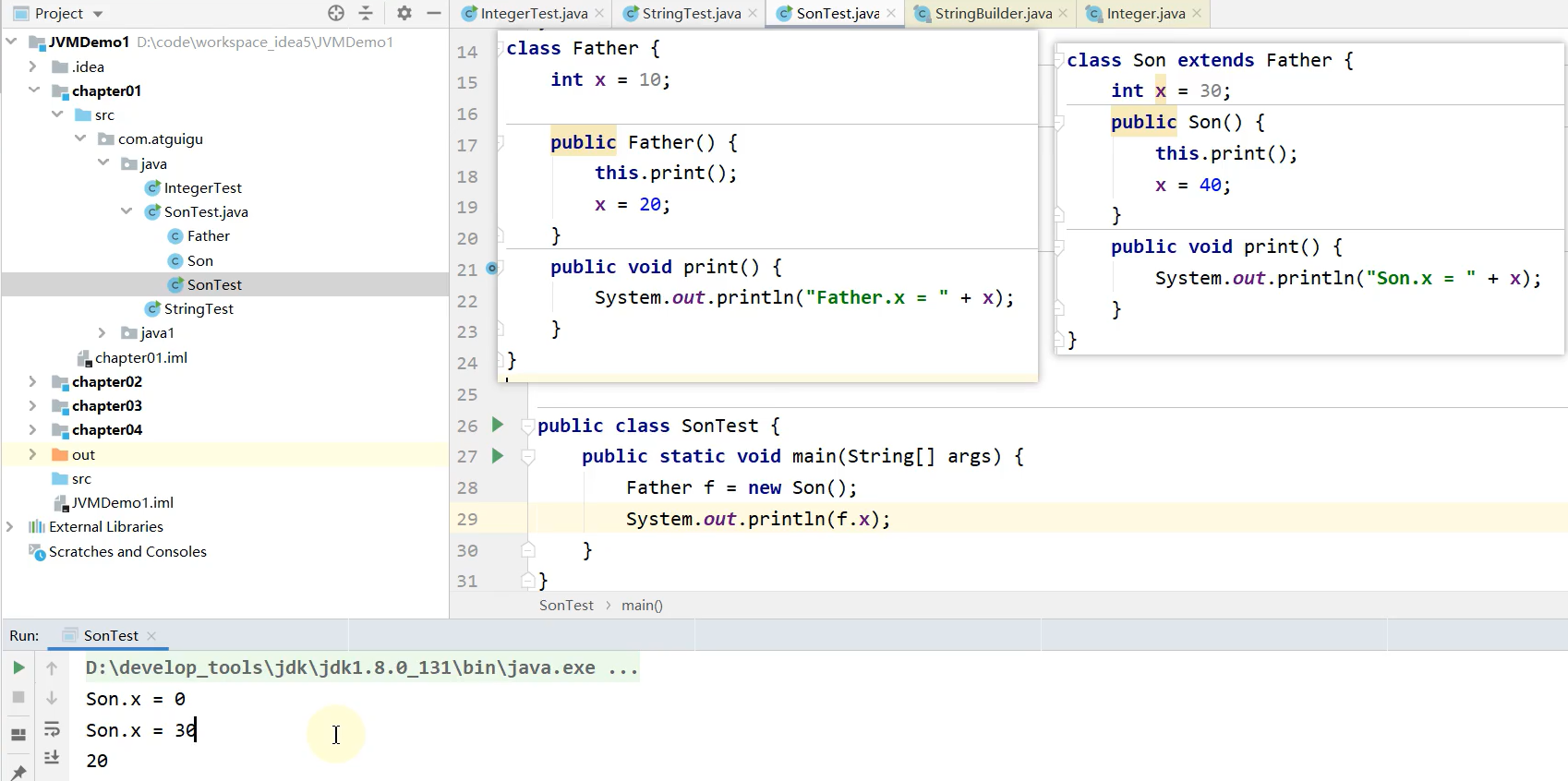The width and height of the screenshot is (1568, 781).
Task: Close the SonTest.java editor tab
Action: (x=891, y=13)
